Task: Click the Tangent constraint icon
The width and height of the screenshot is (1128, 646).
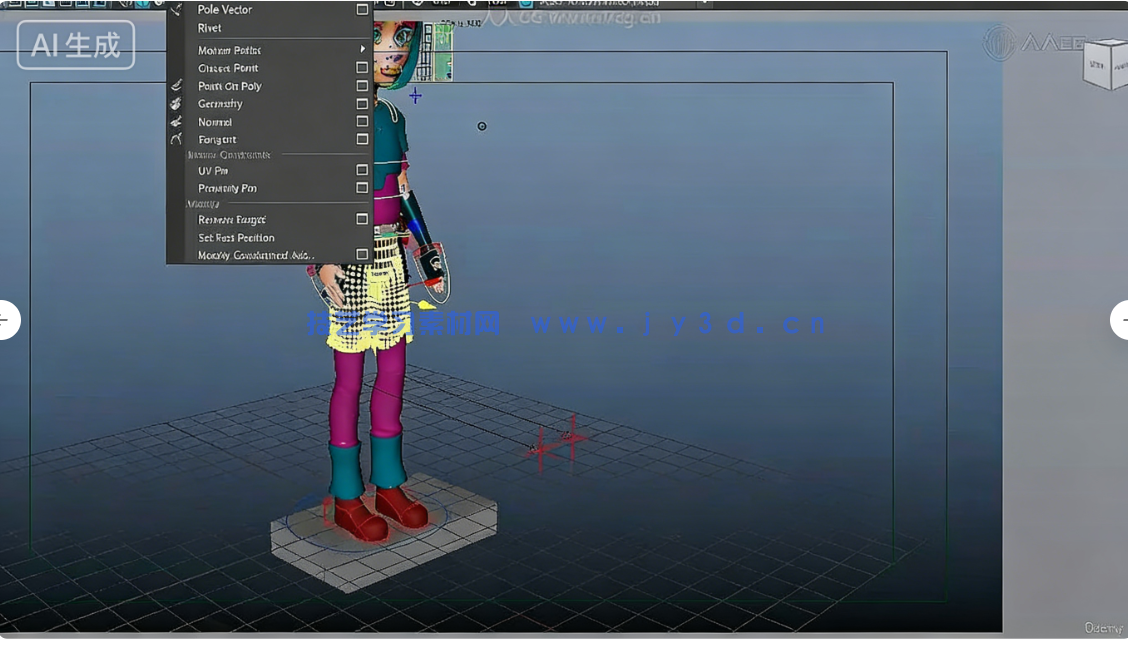Action: coord(176,140)
